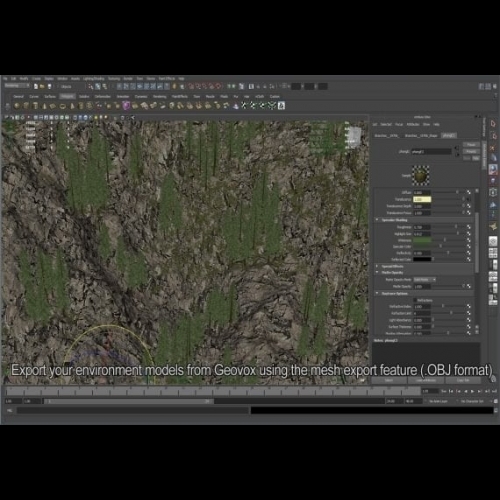Click the Open Scene folder icon
500x500 pixels.
click(42, 86)
